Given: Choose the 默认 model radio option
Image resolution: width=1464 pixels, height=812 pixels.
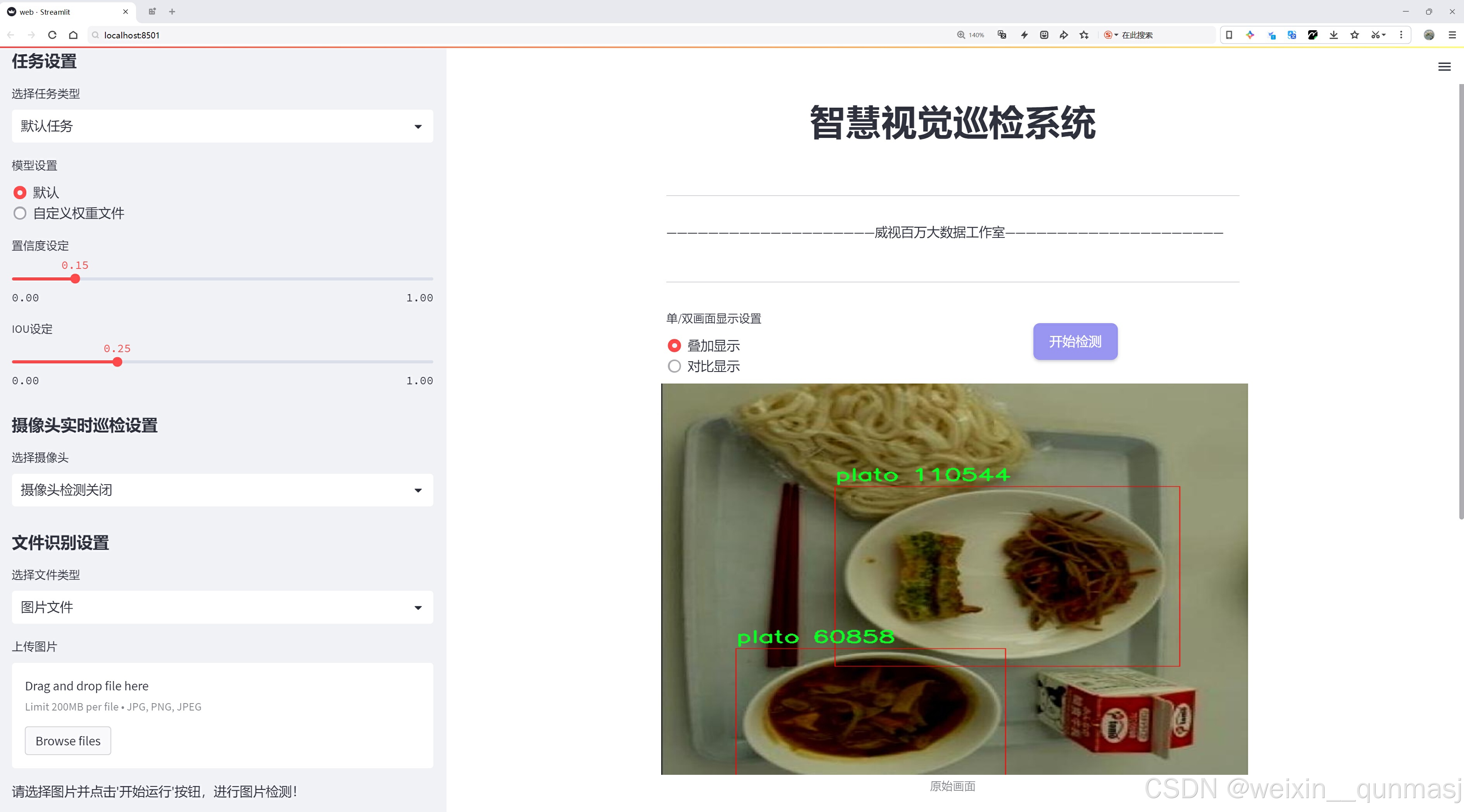Looking at the screenshot, I should click(20, 193).
